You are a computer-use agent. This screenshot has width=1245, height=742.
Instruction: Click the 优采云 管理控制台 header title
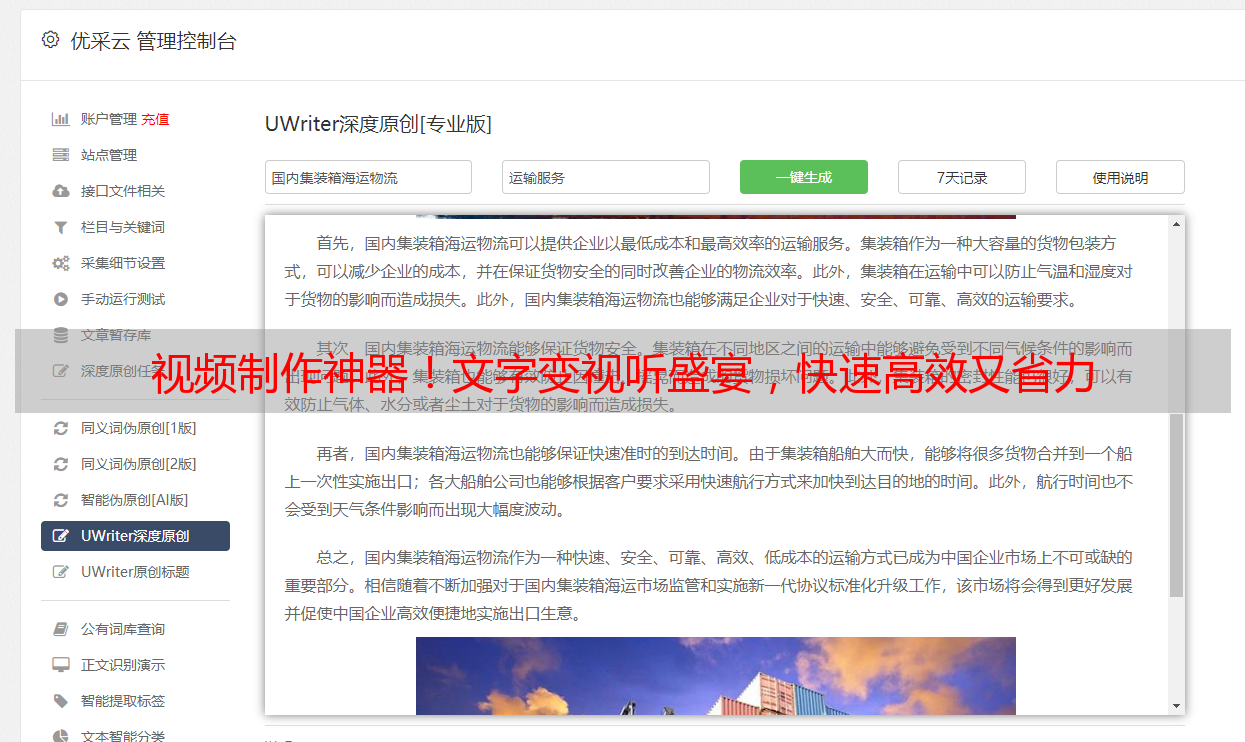click(x=153, y=41)
